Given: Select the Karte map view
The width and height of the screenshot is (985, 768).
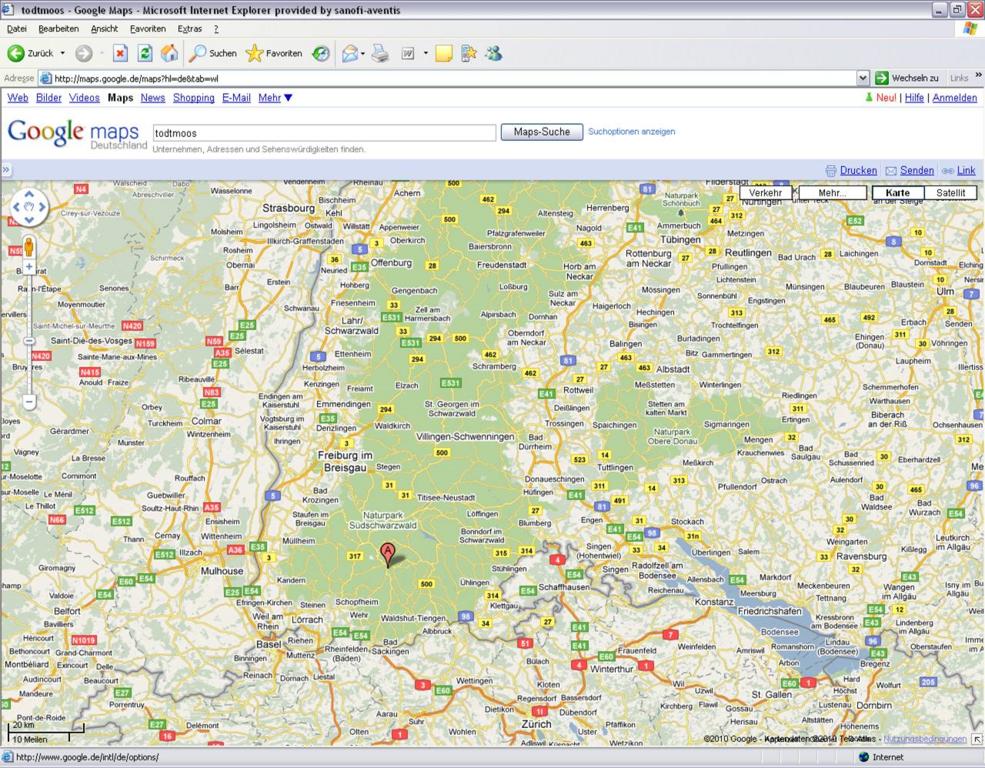Looking at the screenshot, I should [x=898, y=193].
